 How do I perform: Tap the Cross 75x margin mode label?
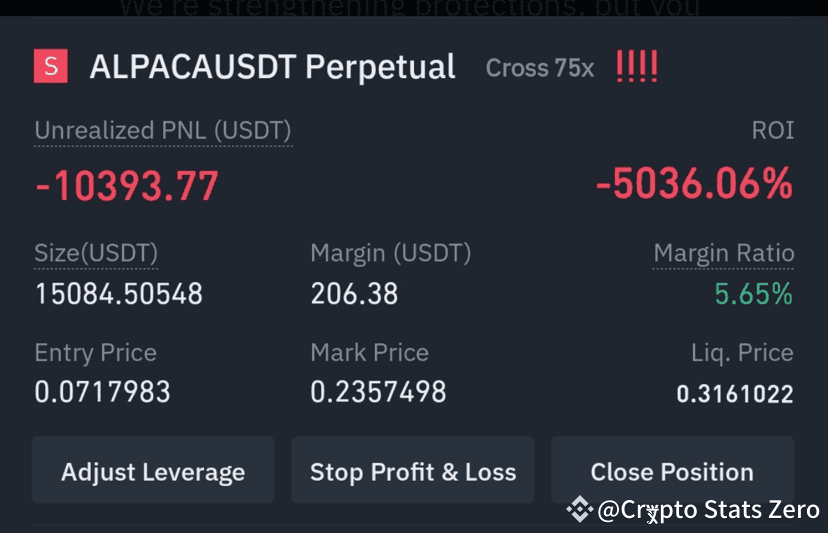[x=539, y=68]
